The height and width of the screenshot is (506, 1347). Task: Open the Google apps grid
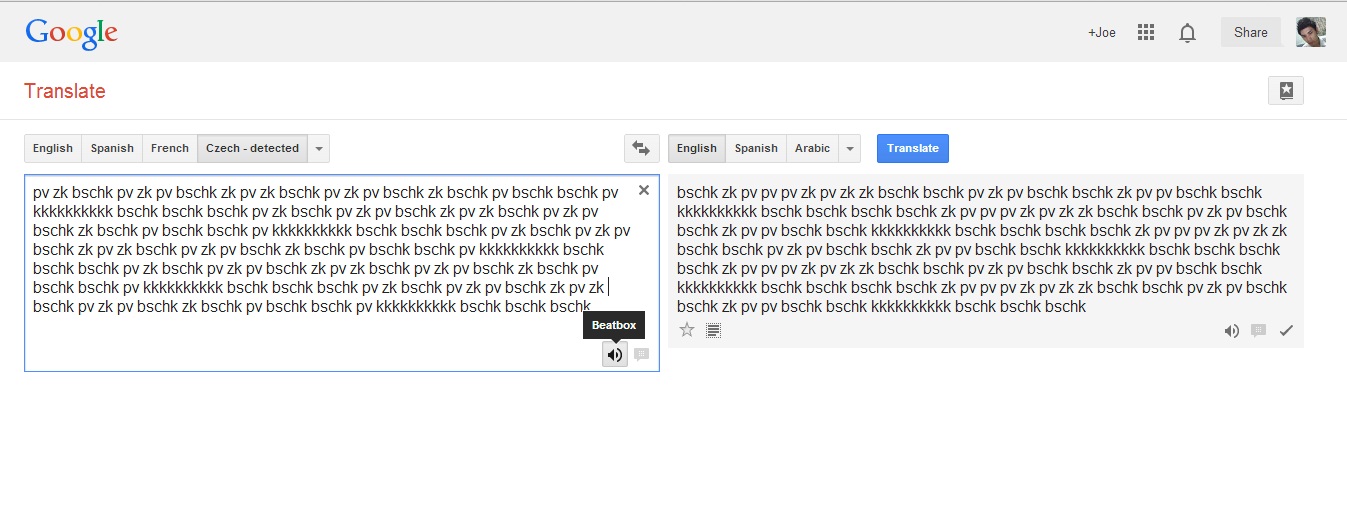1146,32
